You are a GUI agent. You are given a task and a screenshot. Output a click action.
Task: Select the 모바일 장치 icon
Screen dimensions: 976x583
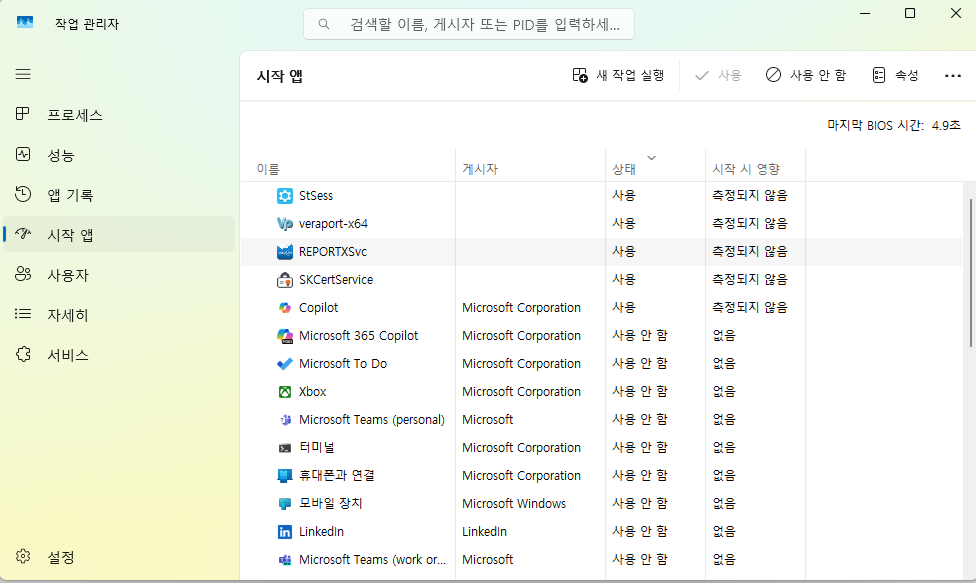[284, 504]
